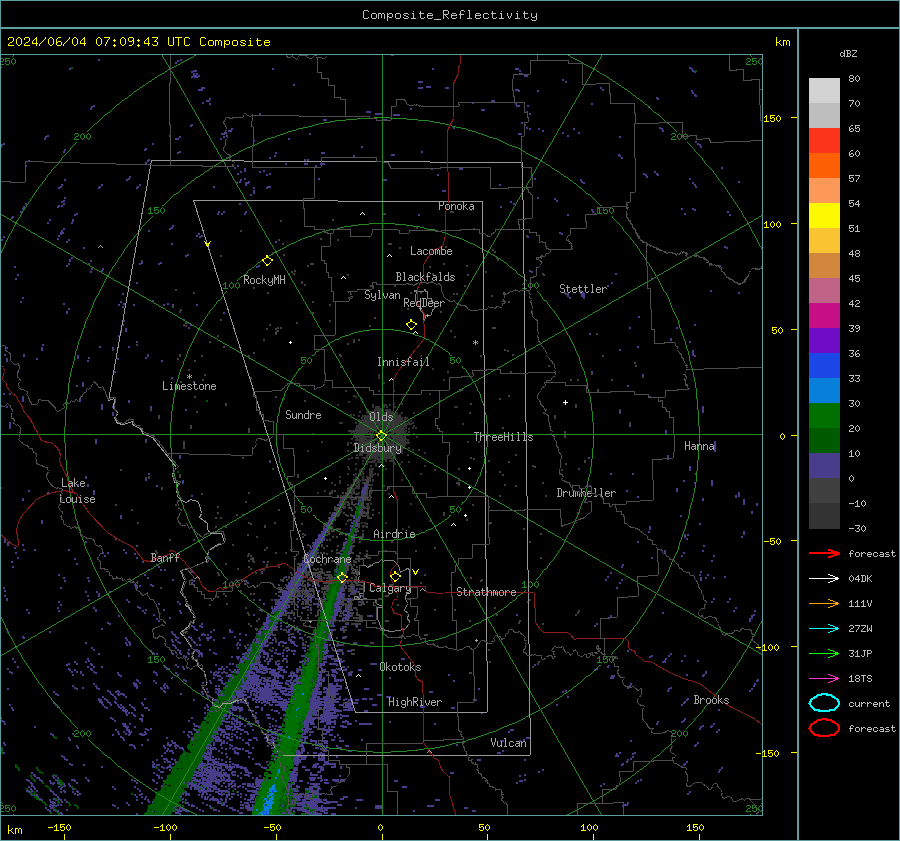900x841 pixels.
Task: Click the 27ZW legend label
Action: pyautogui.click(x=860, y=629)
